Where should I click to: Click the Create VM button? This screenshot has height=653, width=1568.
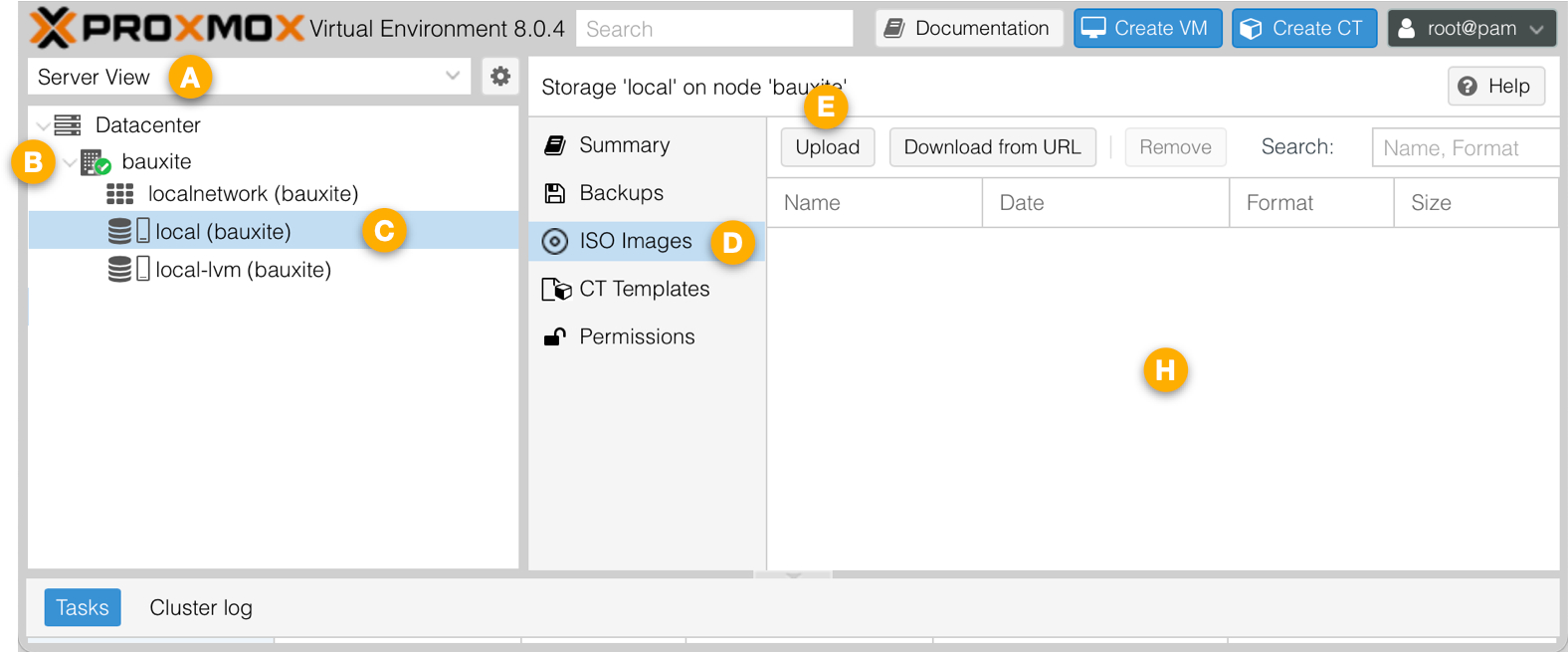click(1147, 28)
